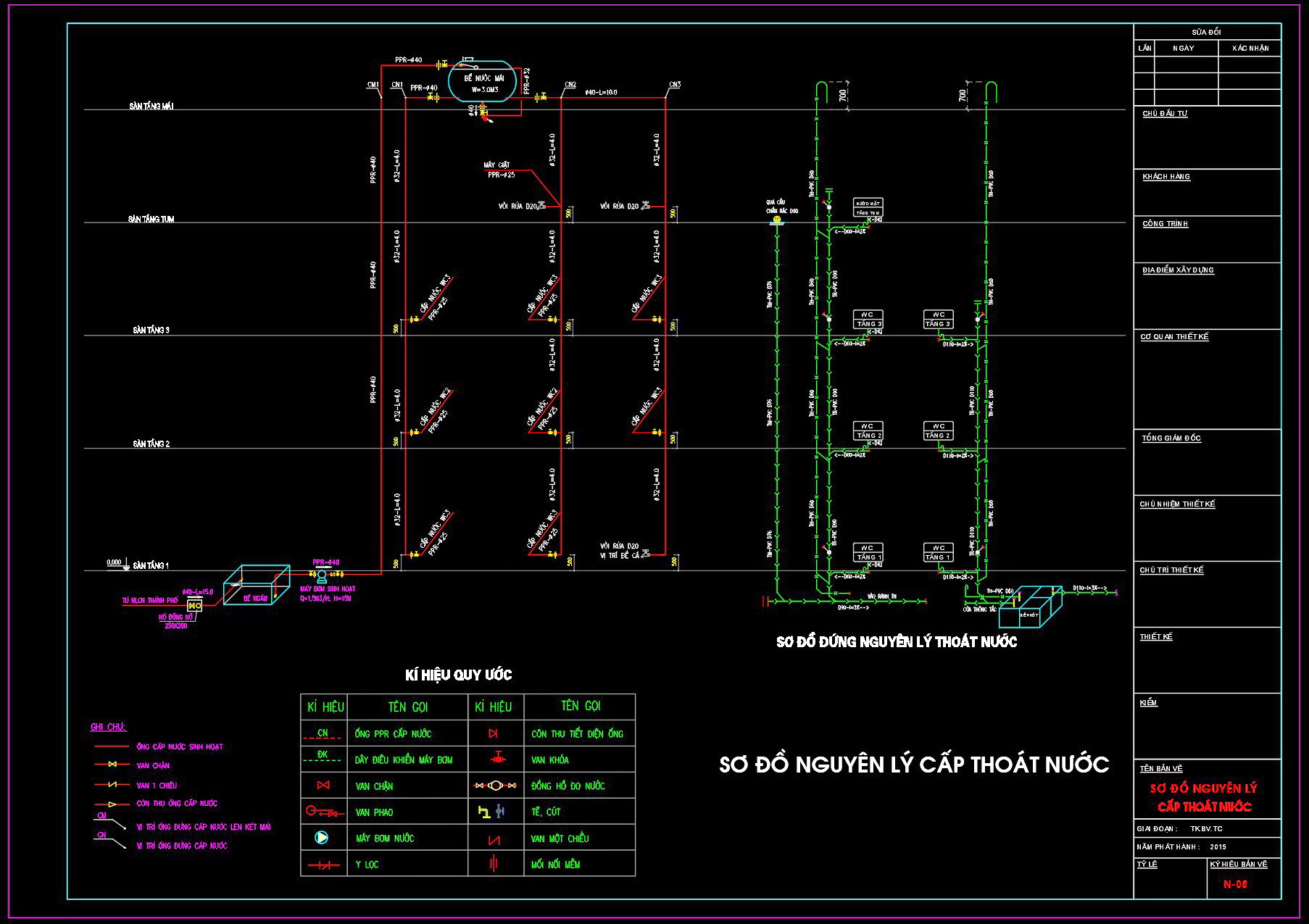
Task: Click the Sàn Tầng Mái floor label
Action: (x=151, y=107)
